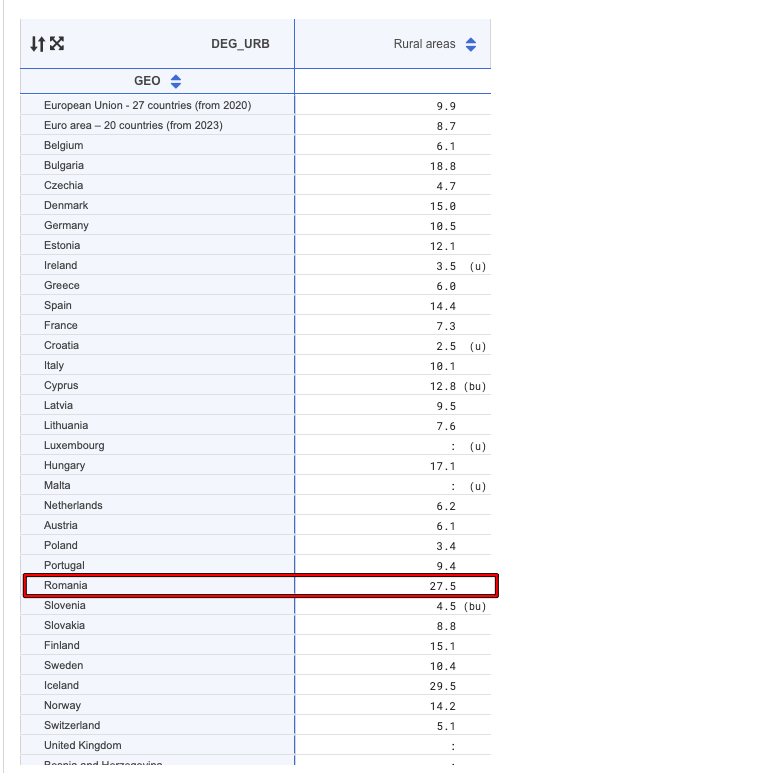765x773 pixels.
Task: Click the expand table fullscreen icon
Action: coord(57,44)
